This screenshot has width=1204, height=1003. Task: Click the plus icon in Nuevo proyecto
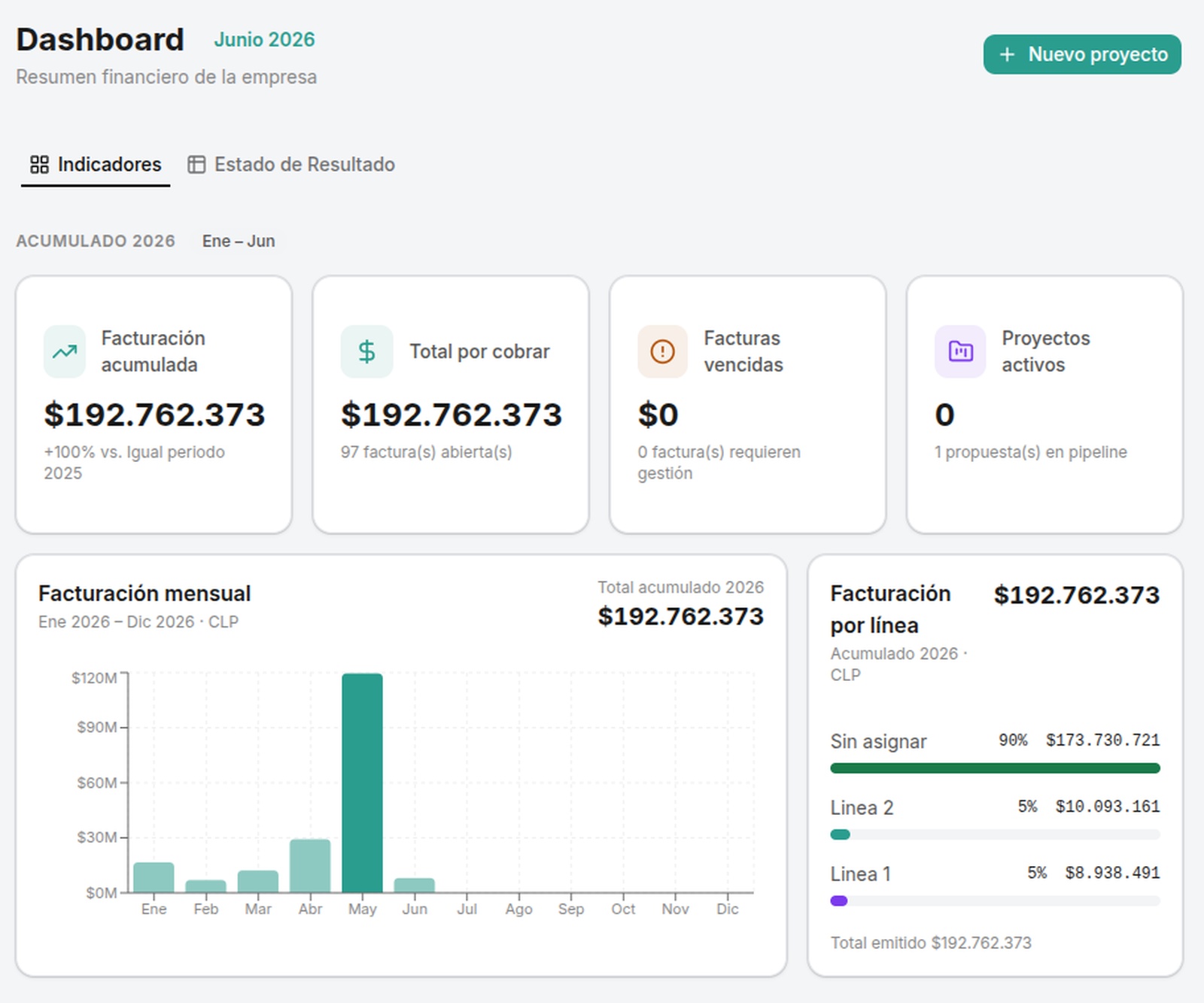(x=1007, y=55)
